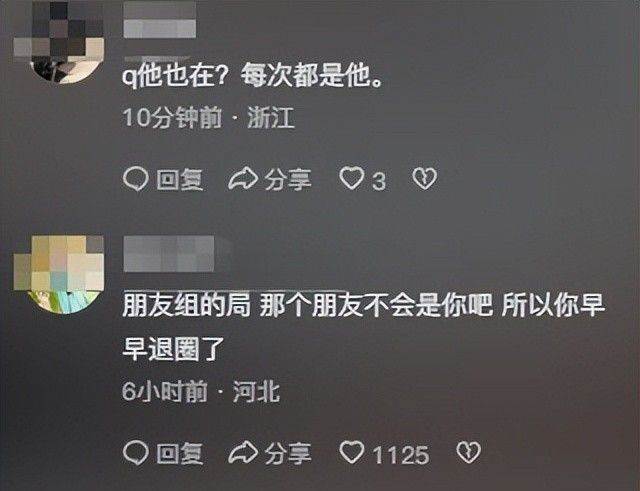Select comment text 'q他也在？每次都是他。'

pyautogui.click(x=253, y=76)
